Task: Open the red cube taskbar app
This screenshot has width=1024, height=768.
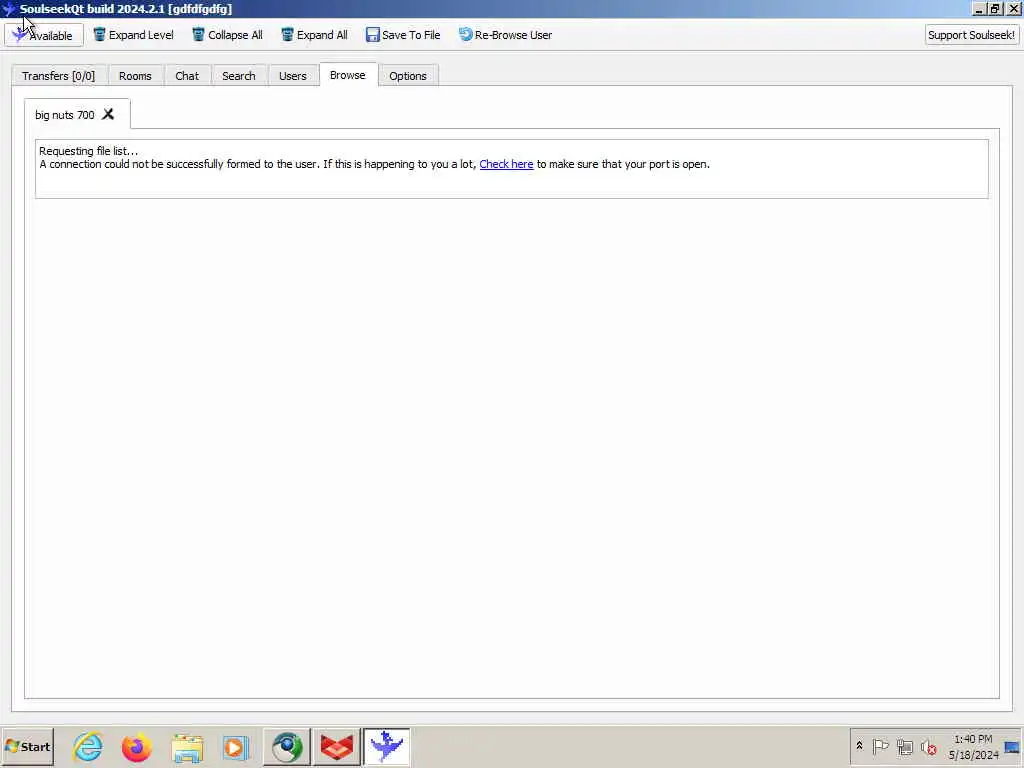Action: click(x=337, y=746)
